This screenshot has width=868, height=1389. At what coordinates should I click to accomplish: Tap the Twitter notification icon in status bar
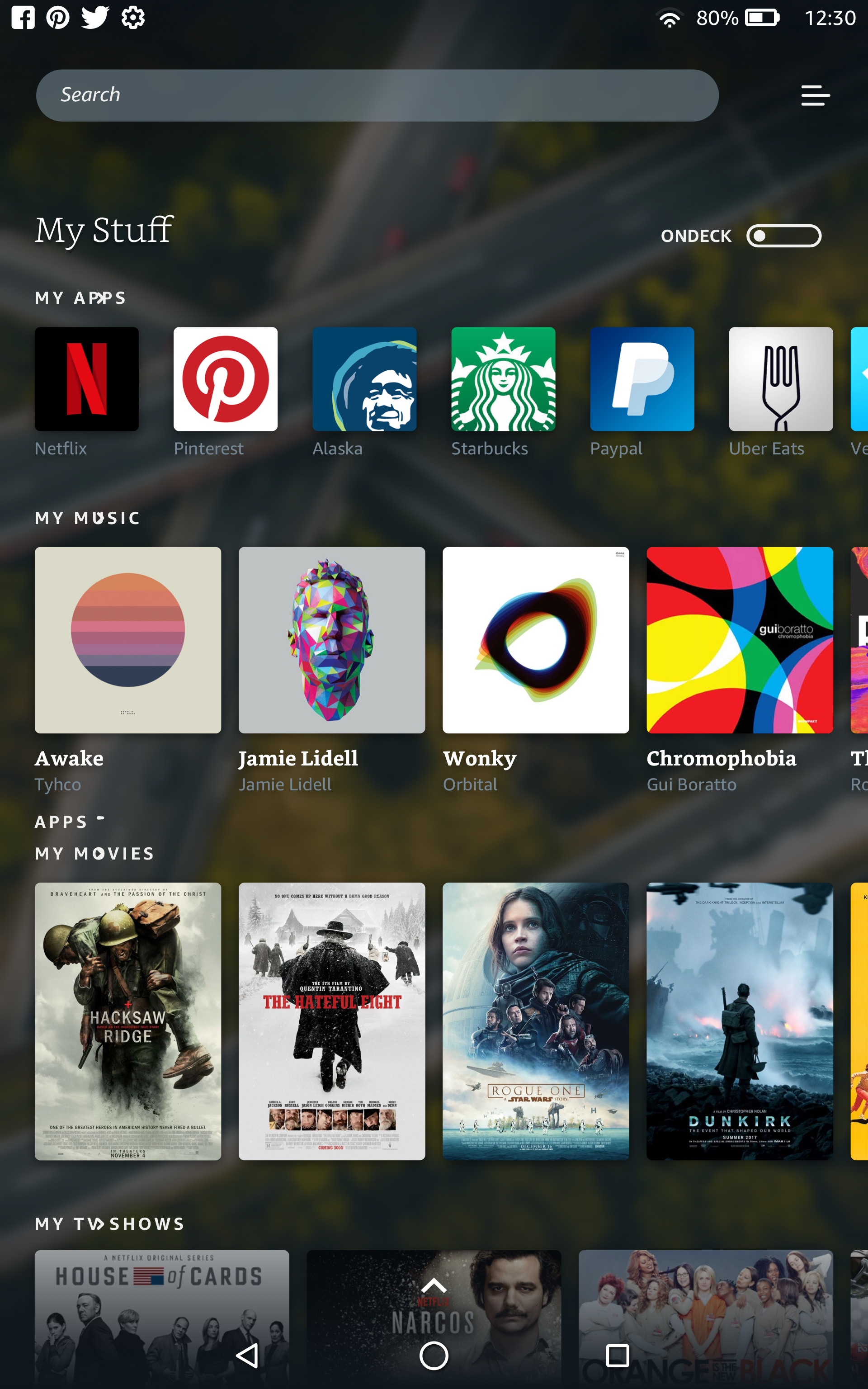pyautogui.click(x=95, y=17)
